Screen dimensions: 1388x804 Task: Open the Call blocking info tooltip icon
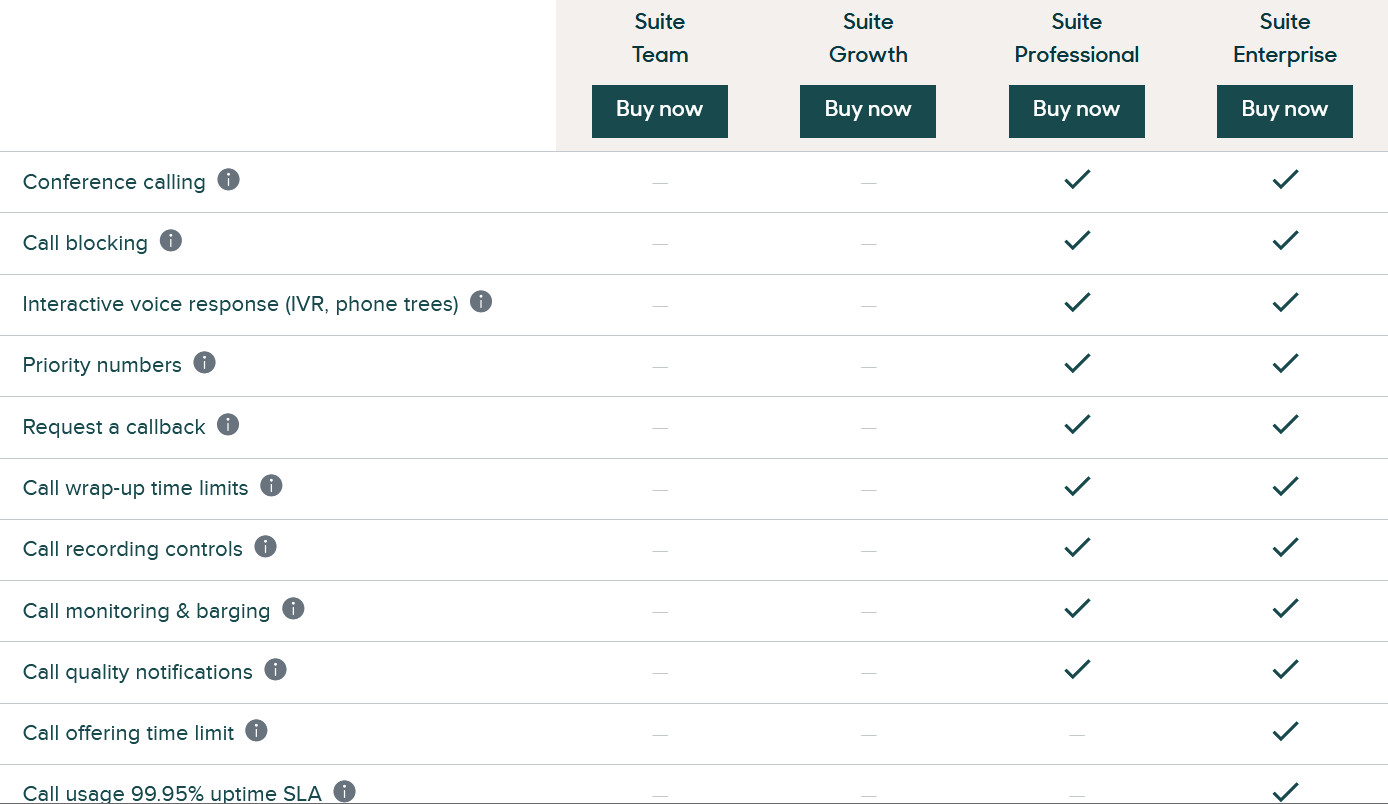coord(171,241)
